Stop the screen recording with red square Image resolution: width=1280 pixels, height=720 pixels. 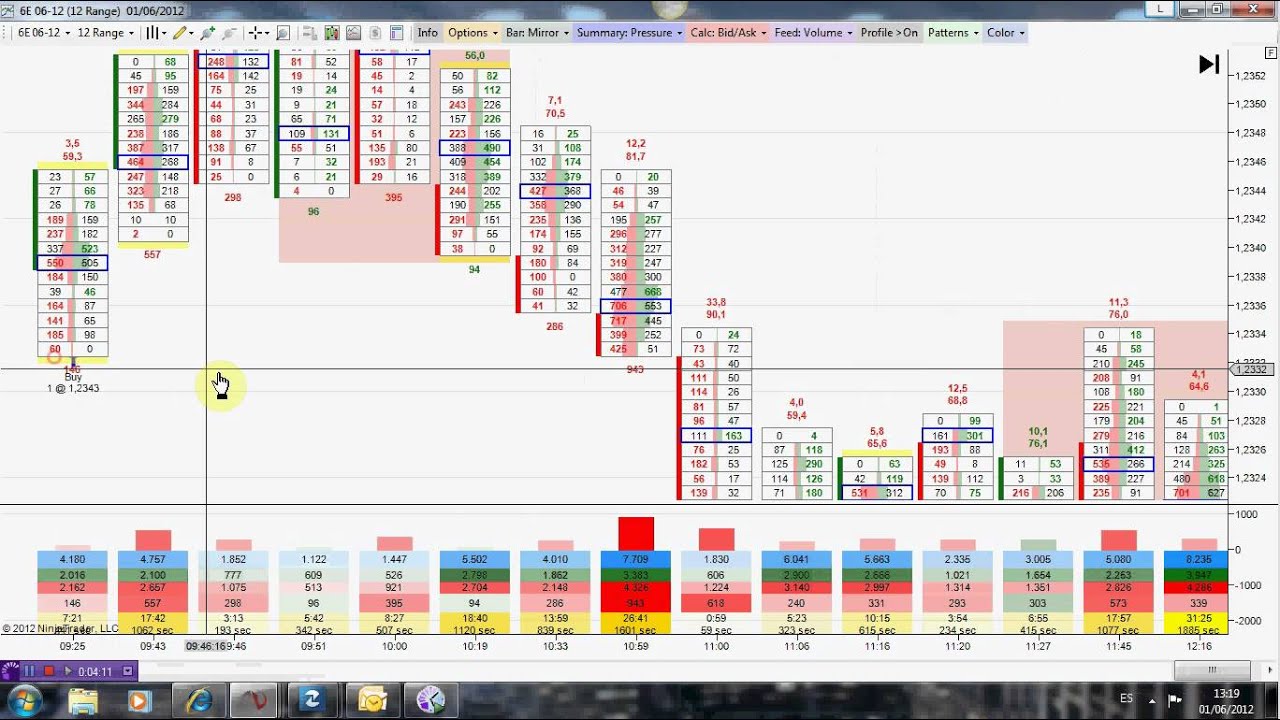(48, 671)
